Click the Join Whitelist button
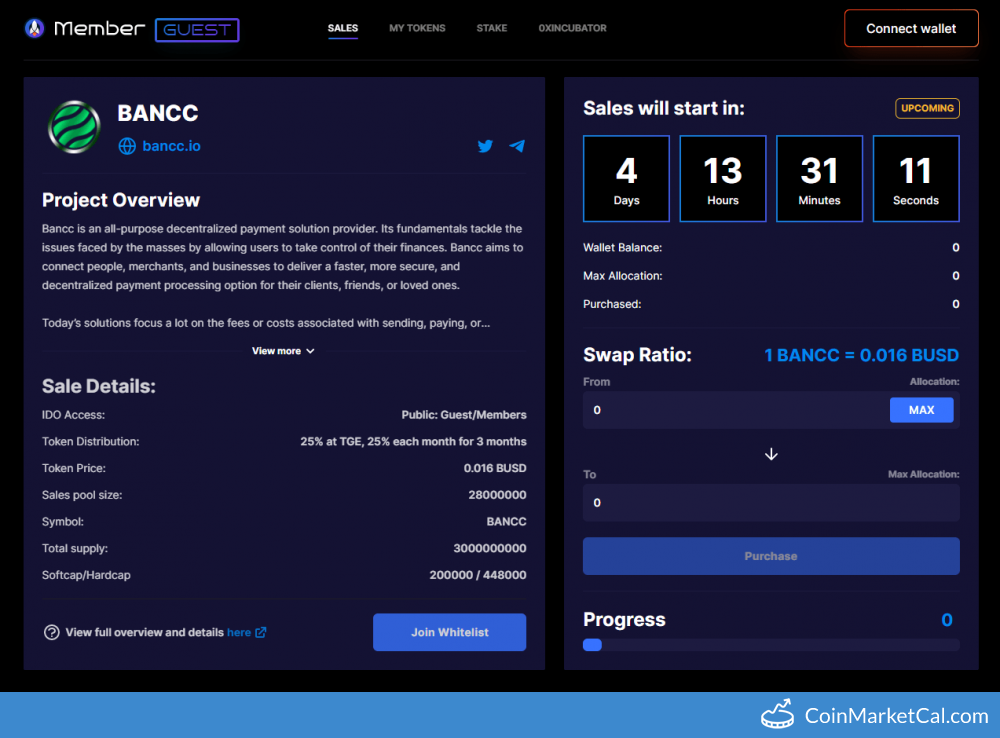The image size is (1000, 738). click(449, 632)
